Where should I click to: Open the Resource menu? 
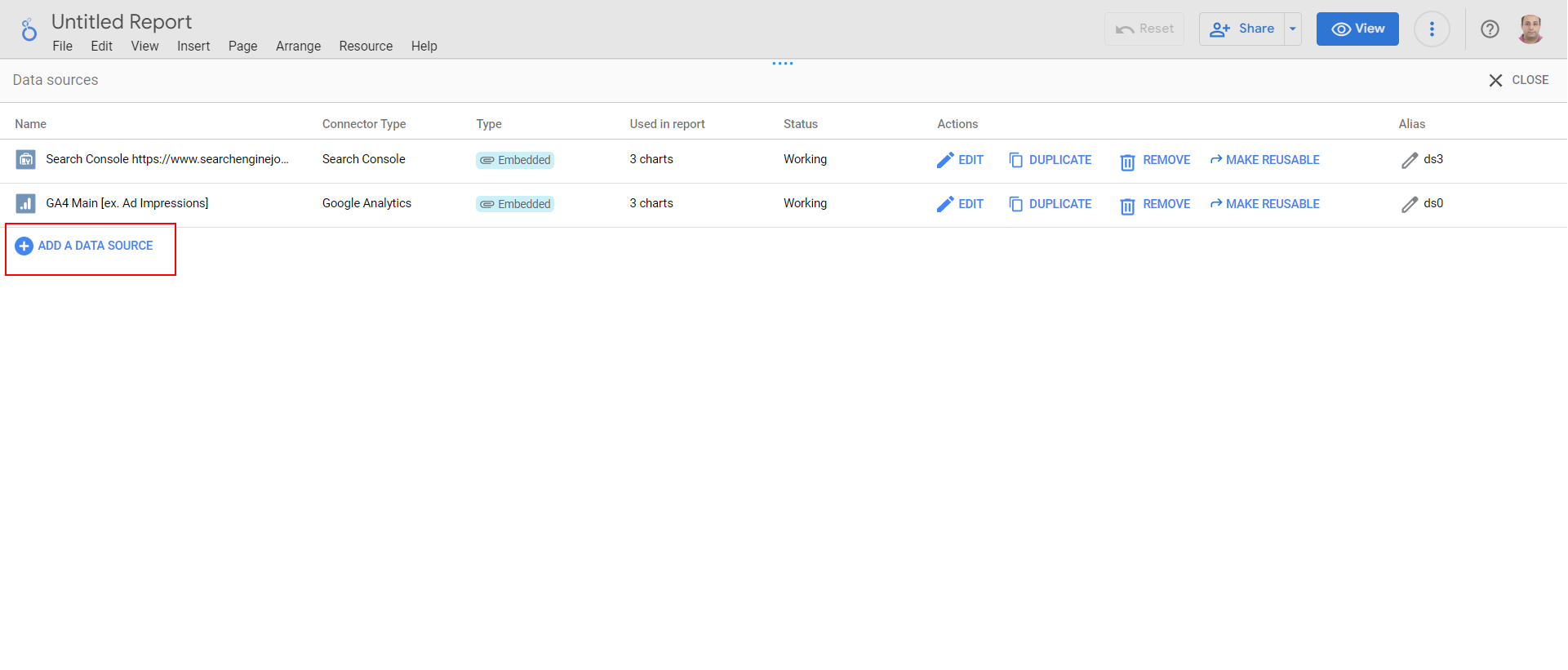click(x=366, y=47)
